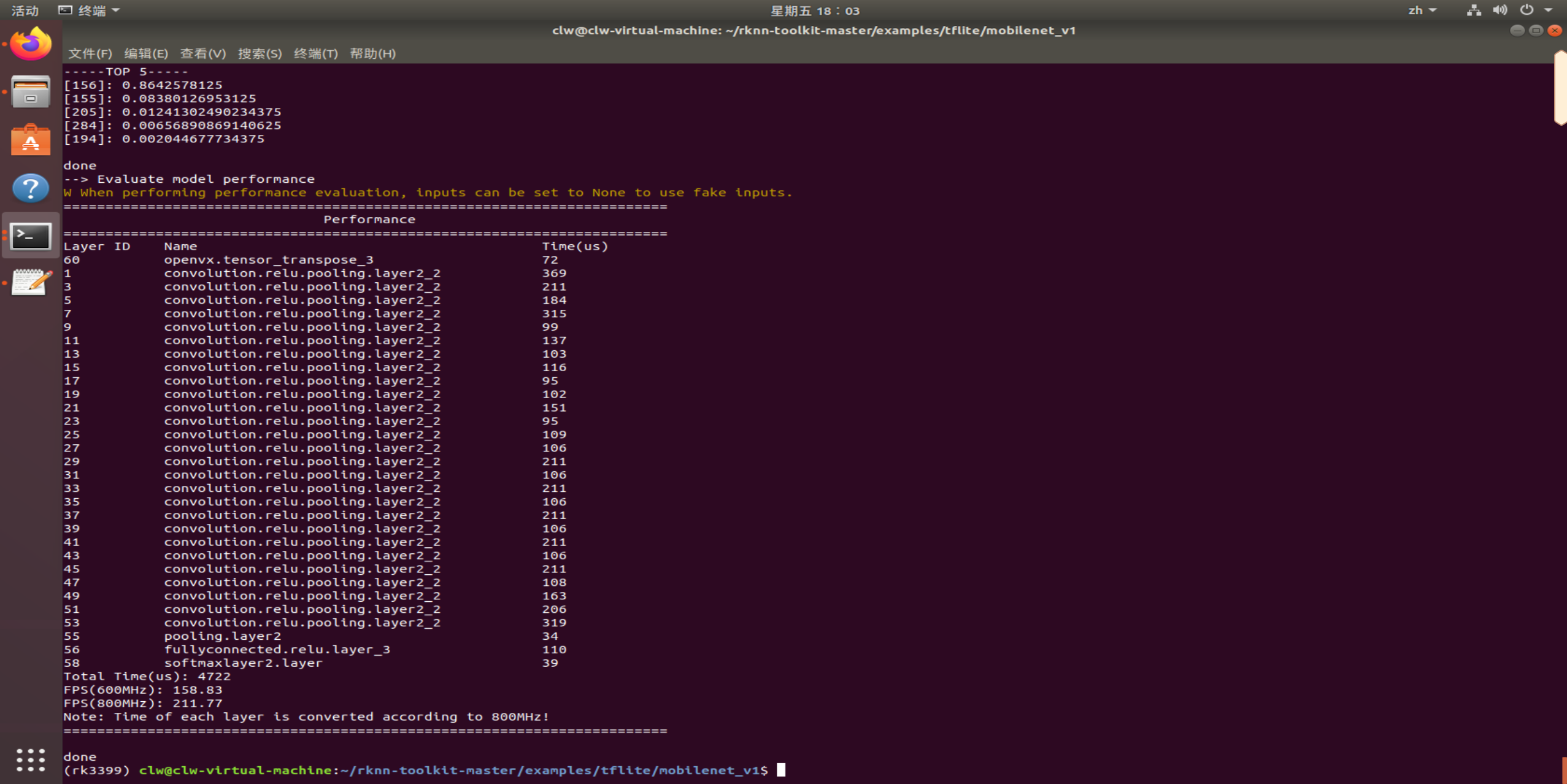Open the 查看(V) menu

203,53
